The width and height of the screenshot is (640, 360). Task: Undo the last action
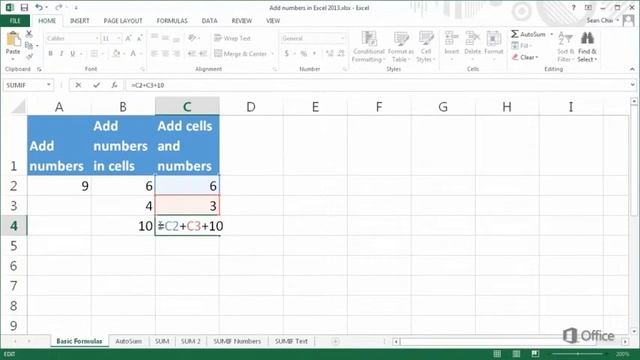[39, 7]
